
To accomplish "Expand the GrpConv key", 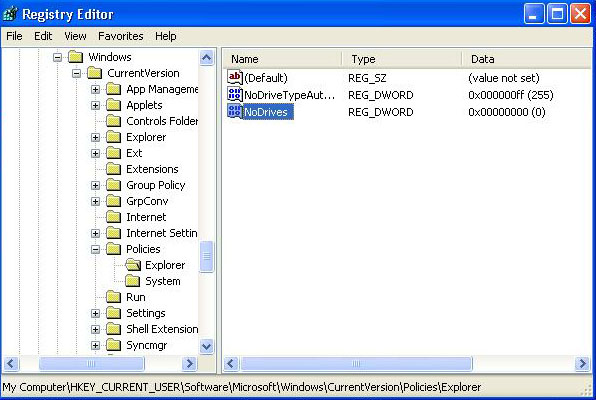I will pos(95,201).
